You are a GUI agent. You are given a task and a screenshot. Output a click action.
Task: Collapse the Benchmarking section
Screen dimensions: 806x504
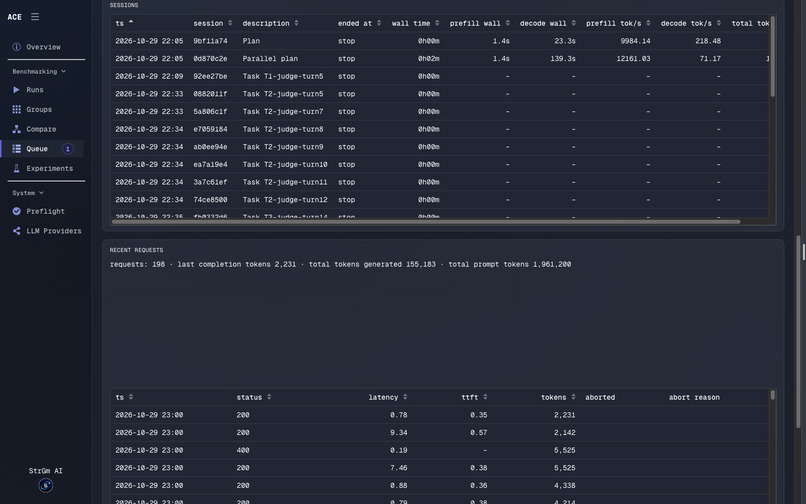coord(39,71)
